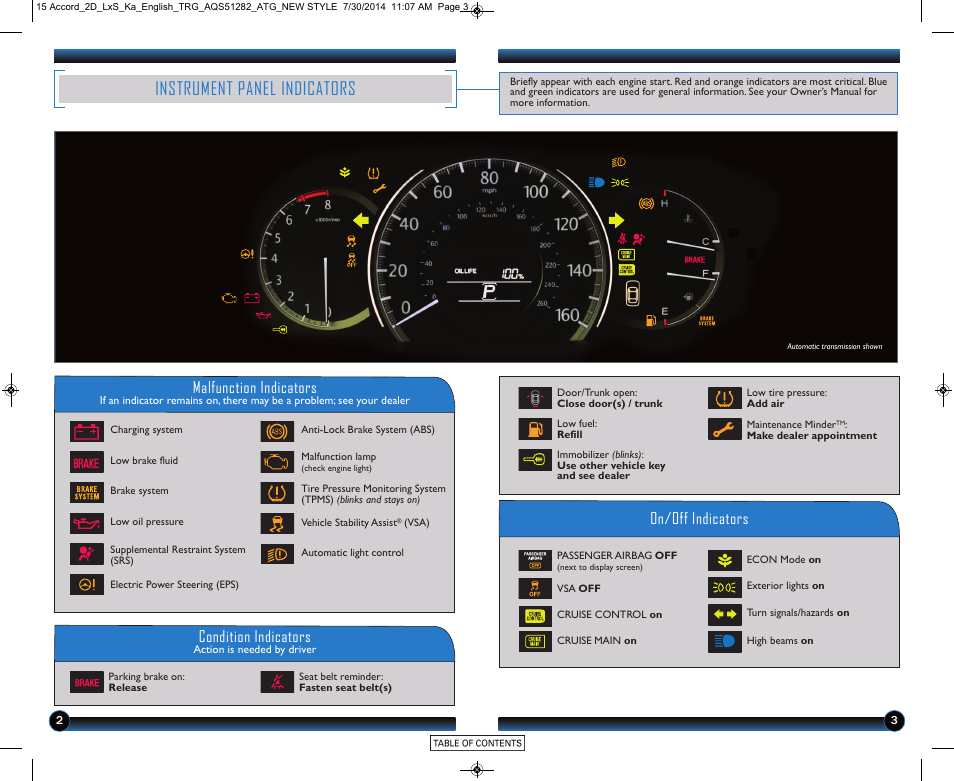Click the fuel pump indicator on dashboard
Image resolution: width=954 pixels, height=781 pixels.
pyautogui.click(x=650, y=320)
